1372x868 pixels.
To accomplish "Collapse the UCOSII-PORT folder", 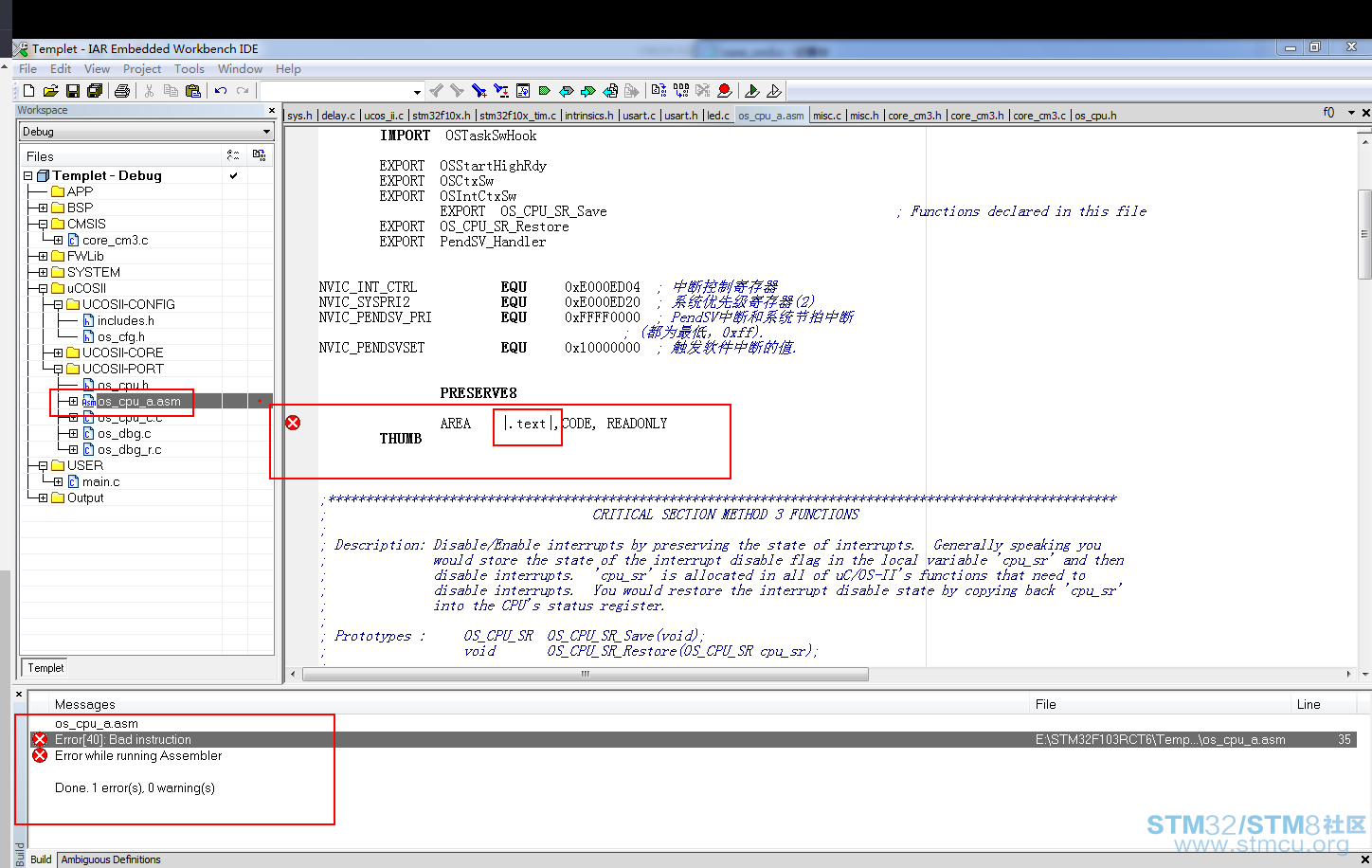I will 59,370.
